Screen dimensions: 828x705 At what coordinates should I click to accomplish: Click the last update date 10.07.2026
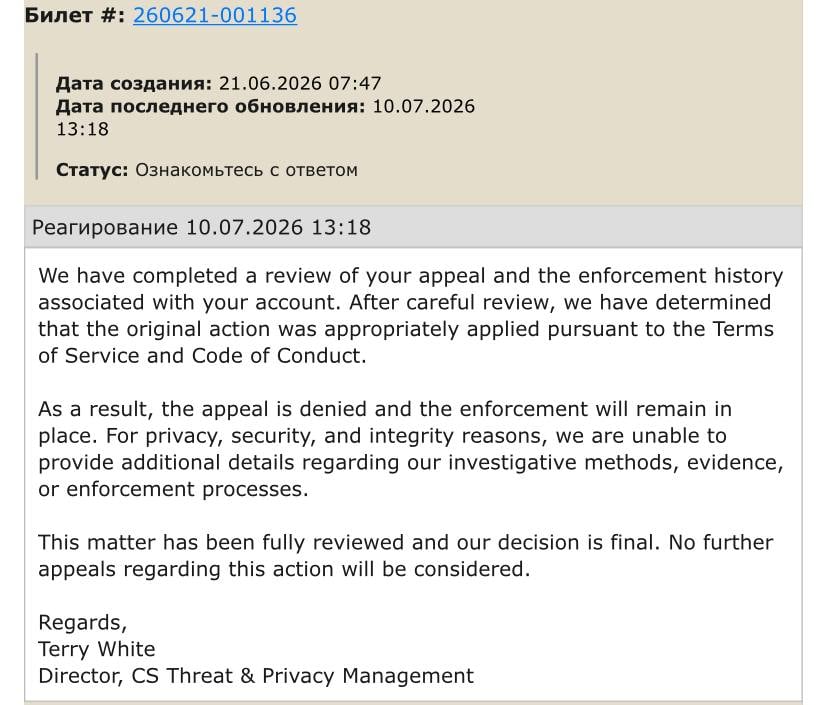(x=424, y=106)
